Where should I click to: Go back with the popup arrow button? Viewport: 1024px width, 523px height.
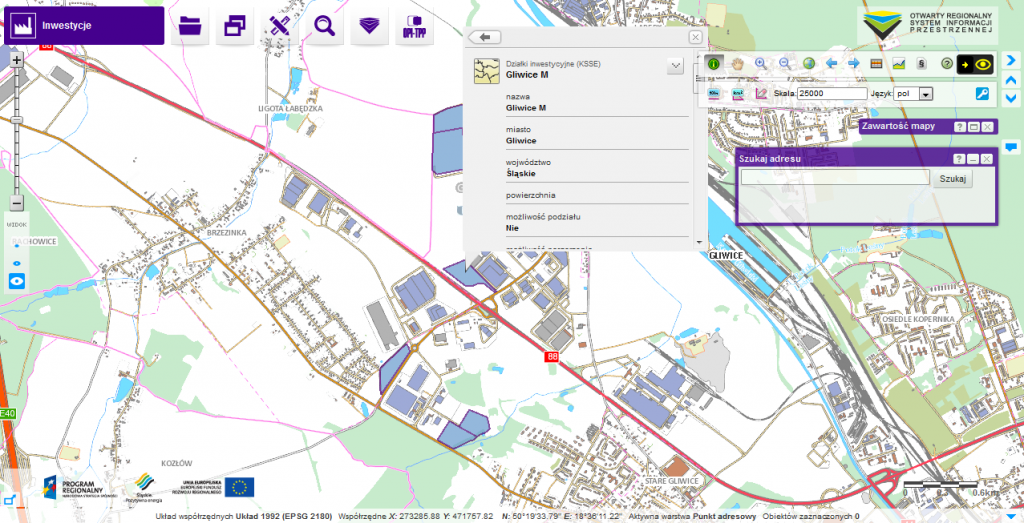point(485,37)
